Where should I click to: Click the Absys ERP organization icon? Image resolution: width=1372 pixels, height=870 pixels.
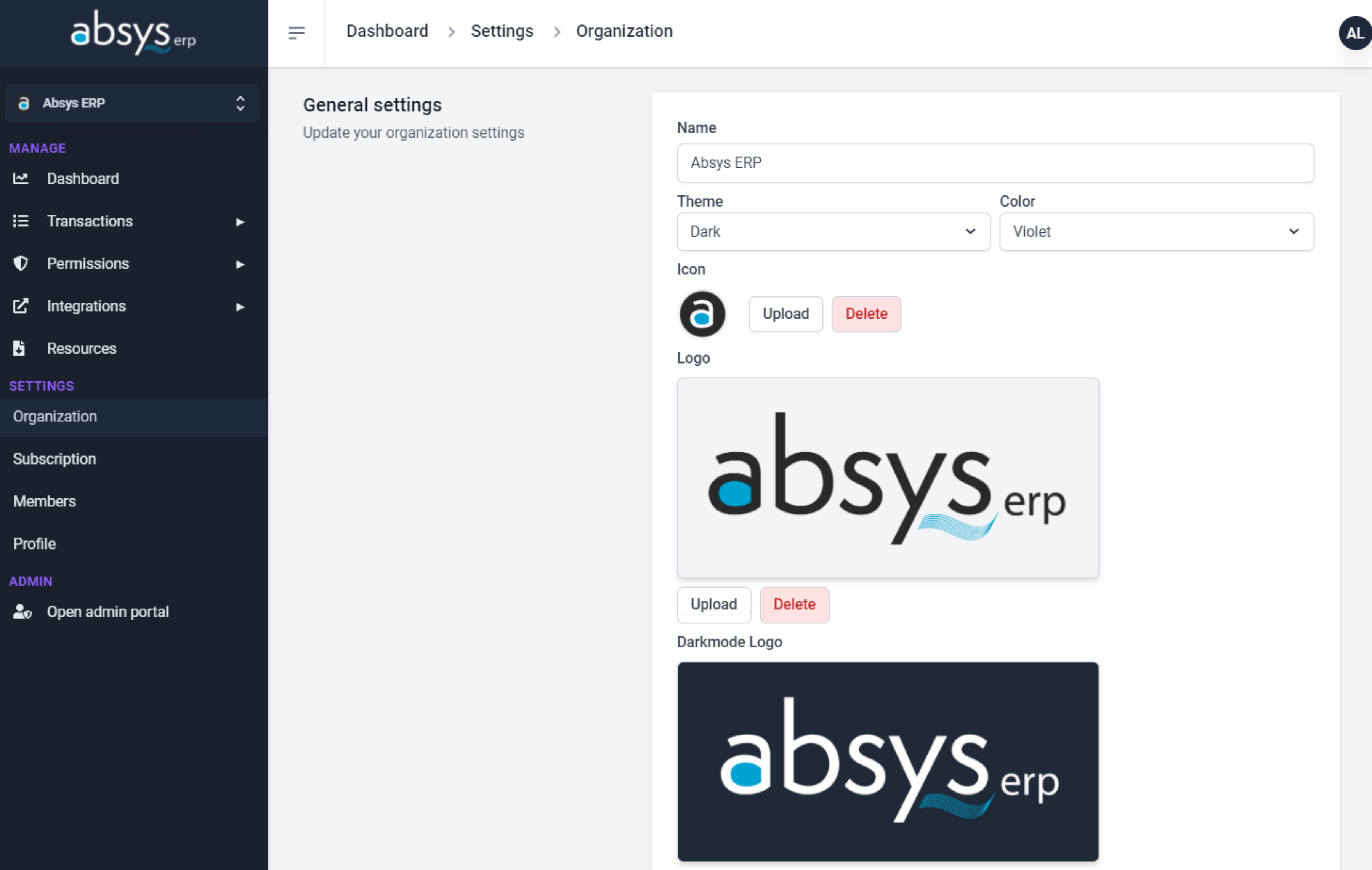[x=702, y=313]
